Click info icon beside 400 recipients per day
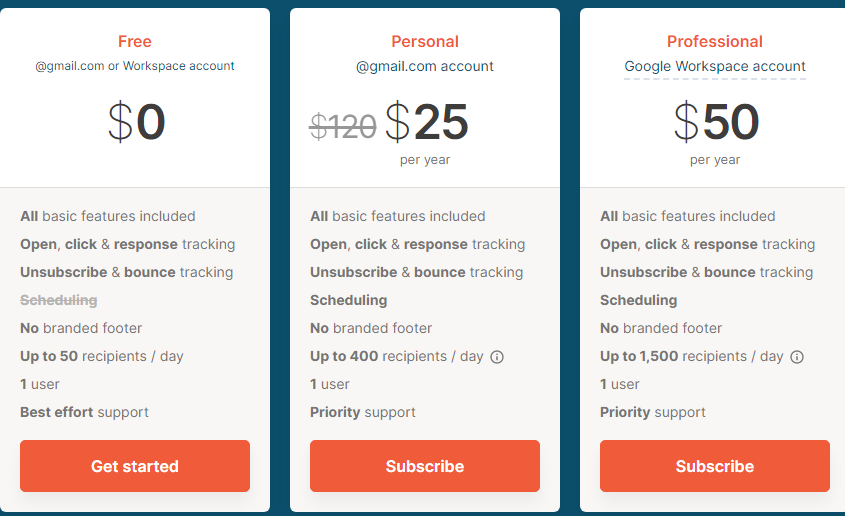This screenshot has width=845, height=516. [497, 357]
